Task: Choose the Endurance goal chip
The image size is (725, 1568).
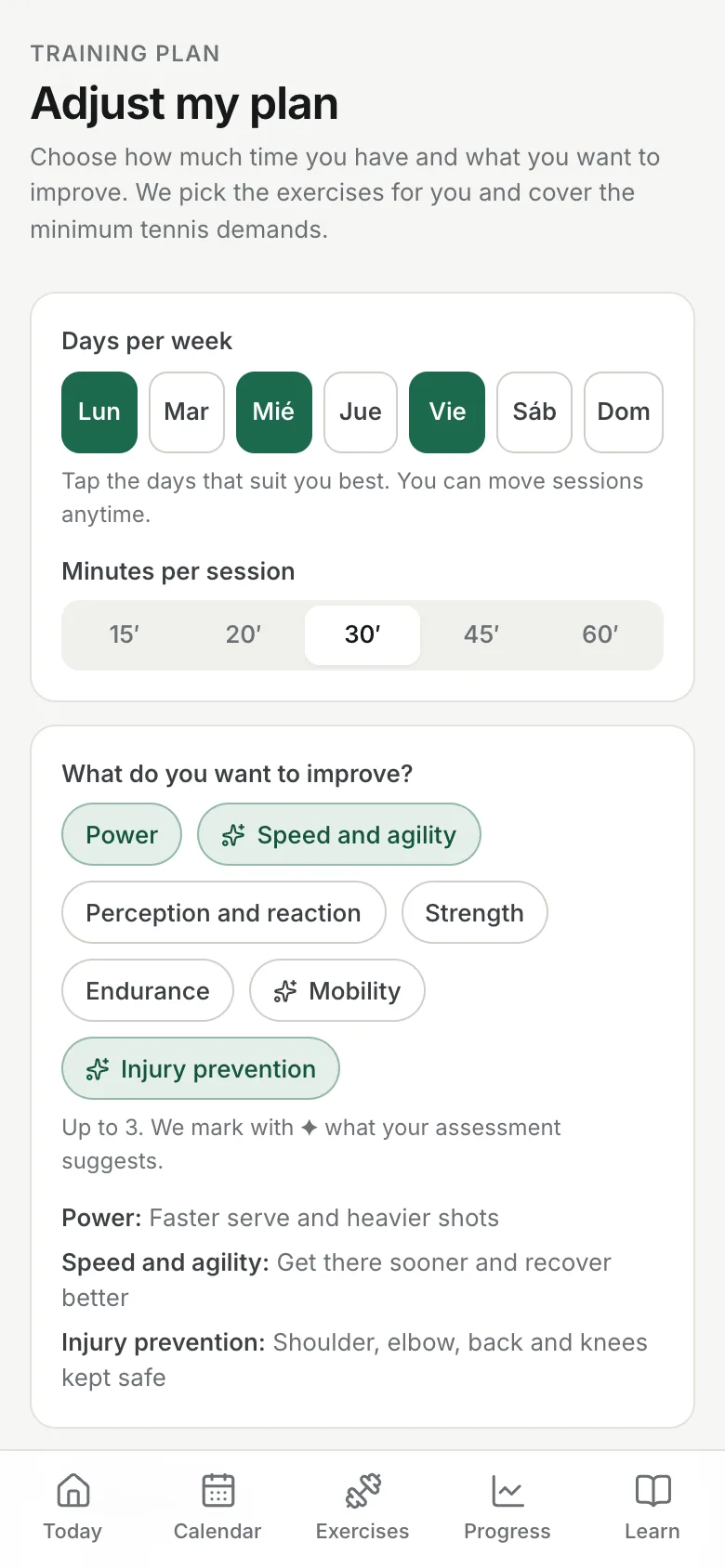Action: pos(148,990)
